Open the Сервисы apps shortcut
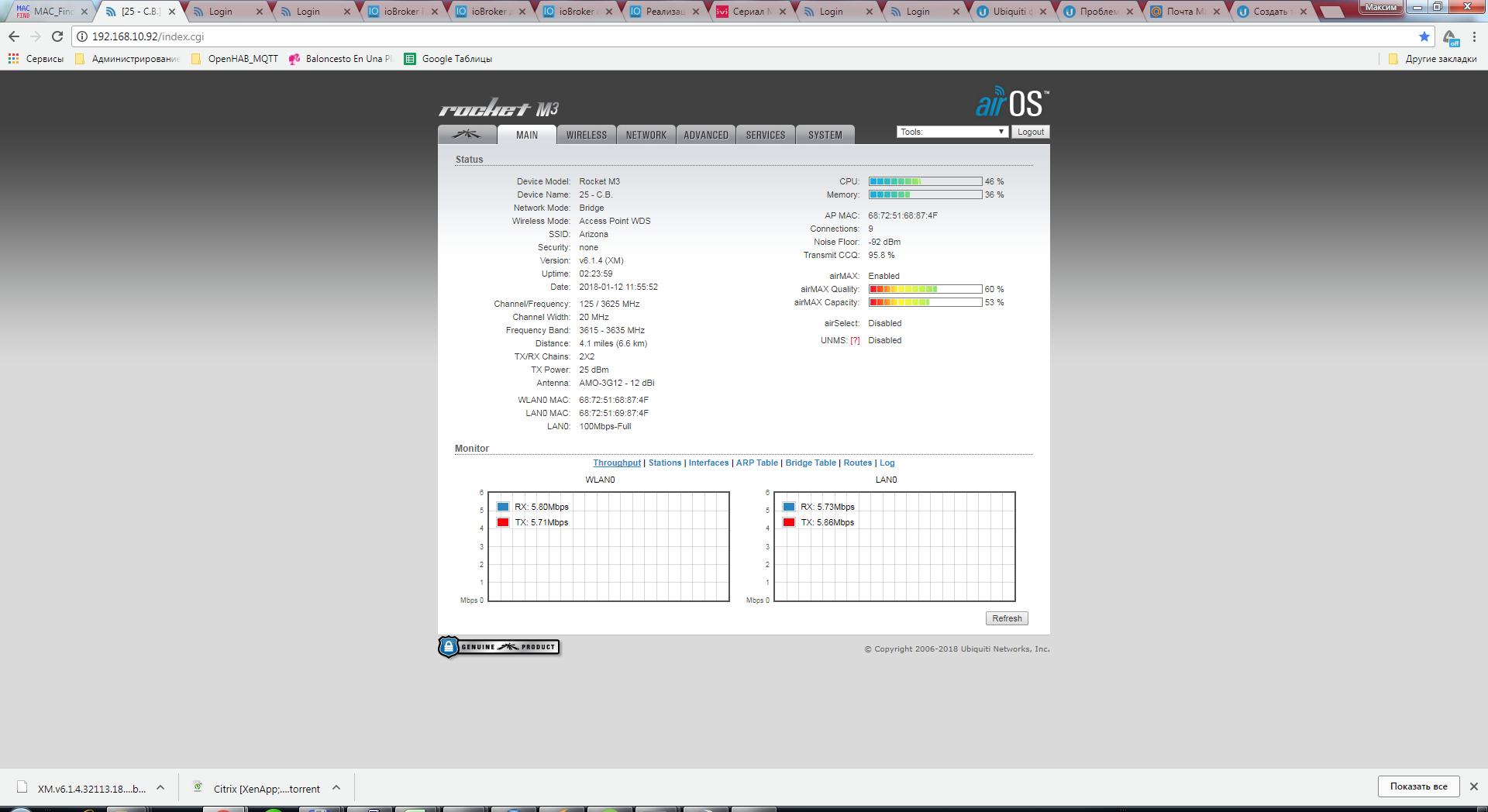This screenshot has width=1488, height=812. pyautogui.click(x=36, y=59)
